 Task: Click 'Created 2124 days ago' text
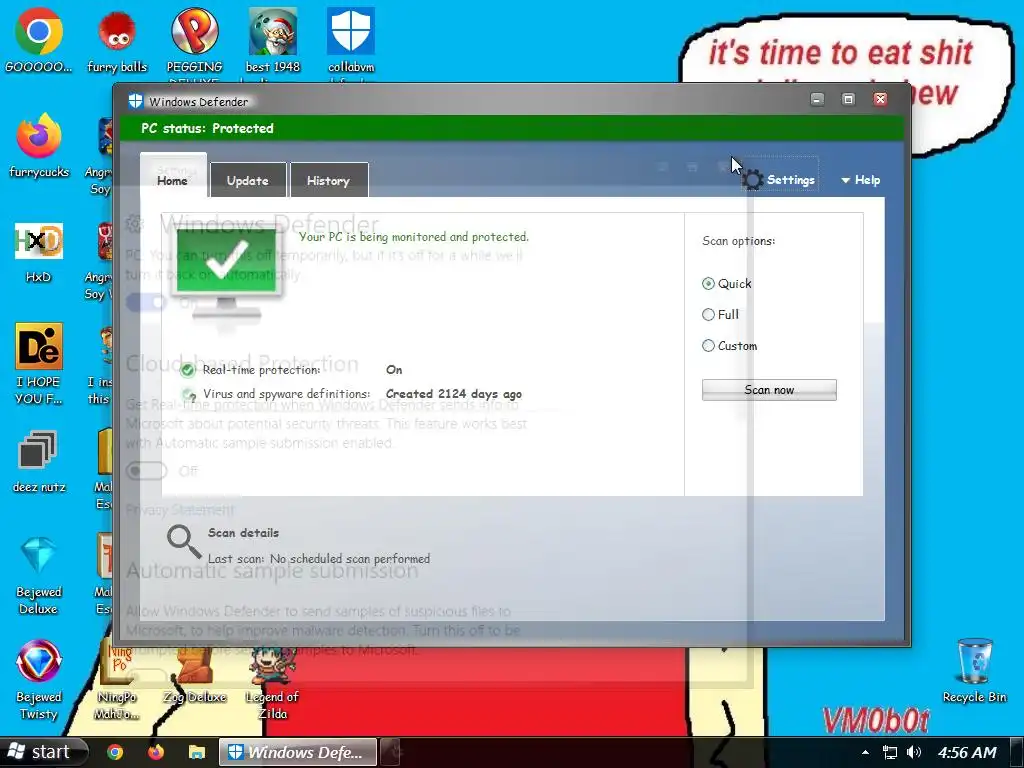point(453,394)
